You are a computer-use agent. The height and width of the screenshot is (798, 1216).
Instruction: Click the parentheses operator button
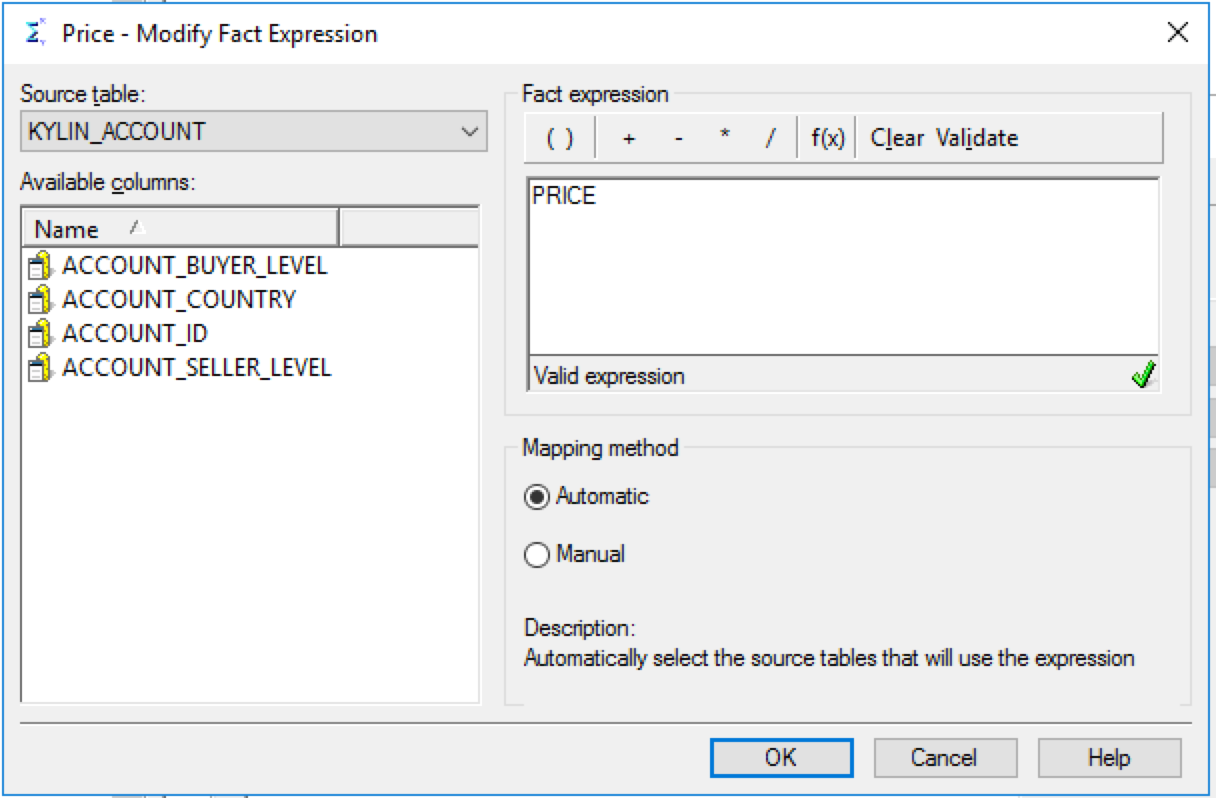(560, 138)
